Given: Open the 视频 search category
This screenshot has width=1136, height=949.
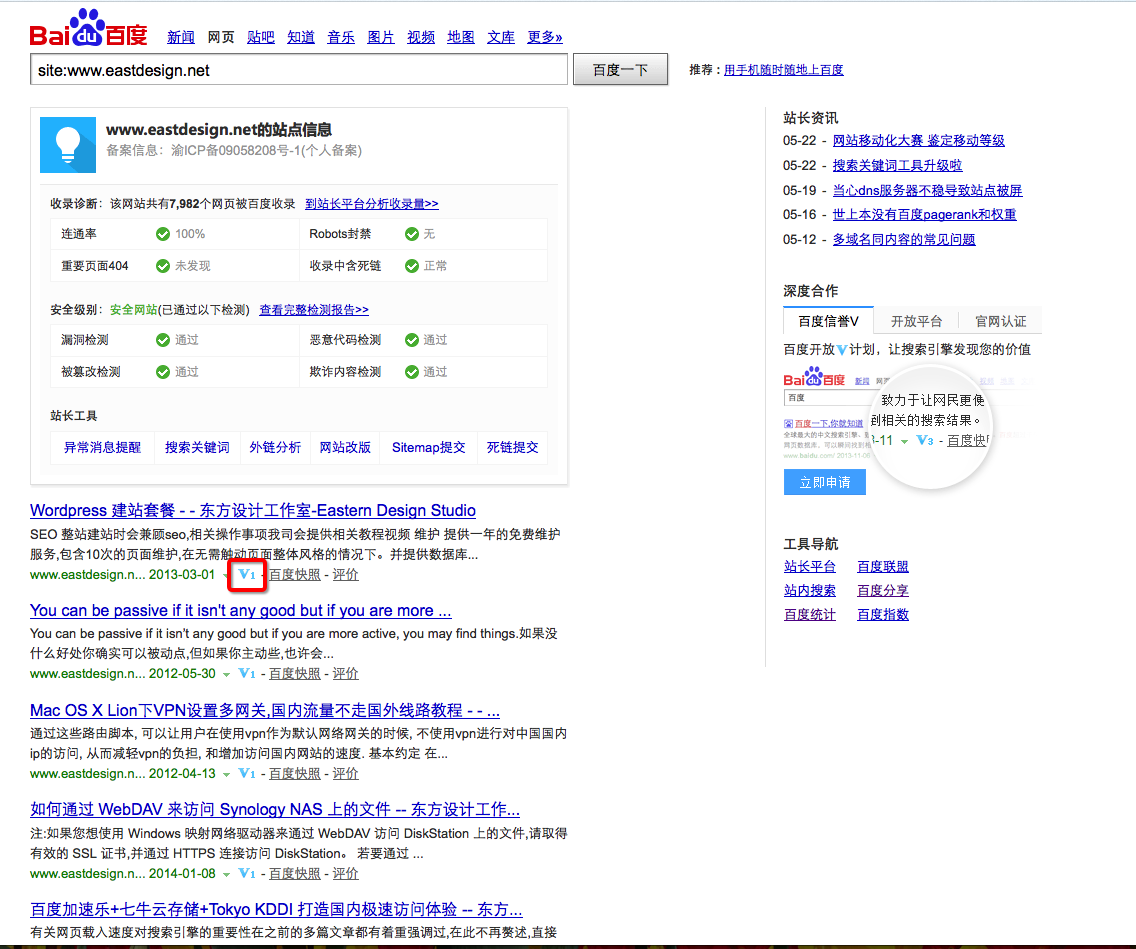Looking at the screenshot, I should click(x=421, y=37).
